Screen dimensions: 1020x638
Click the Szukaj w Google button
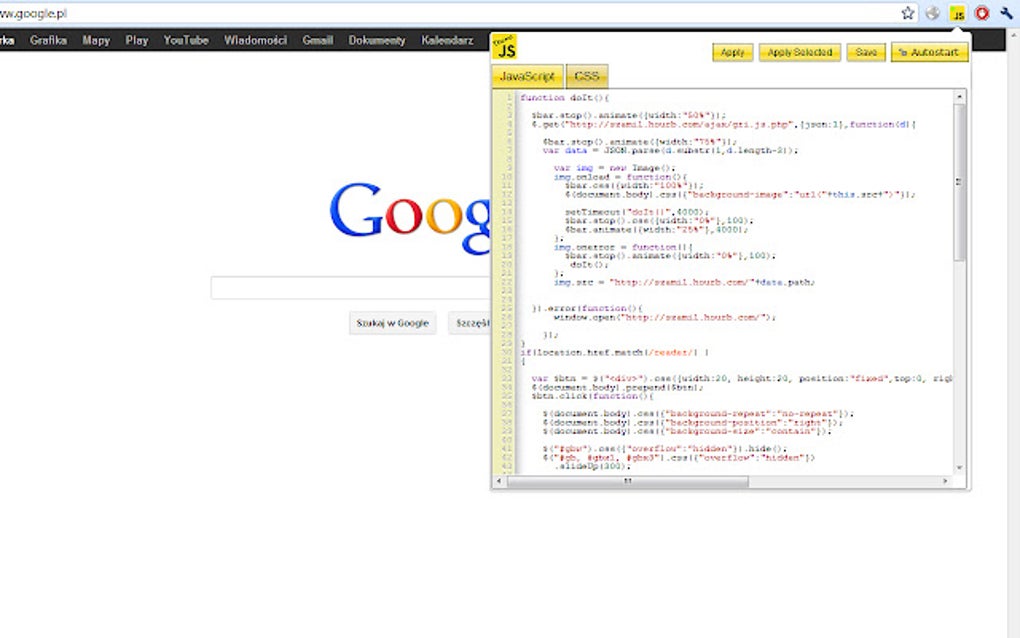pyautogui.click(x=392, y=323)
